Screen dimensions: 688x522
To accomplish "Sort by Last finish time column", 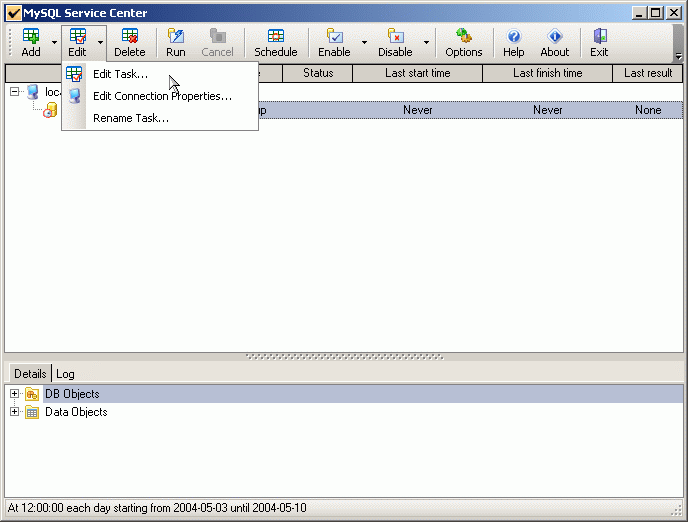I will click(x=548, y=73).
